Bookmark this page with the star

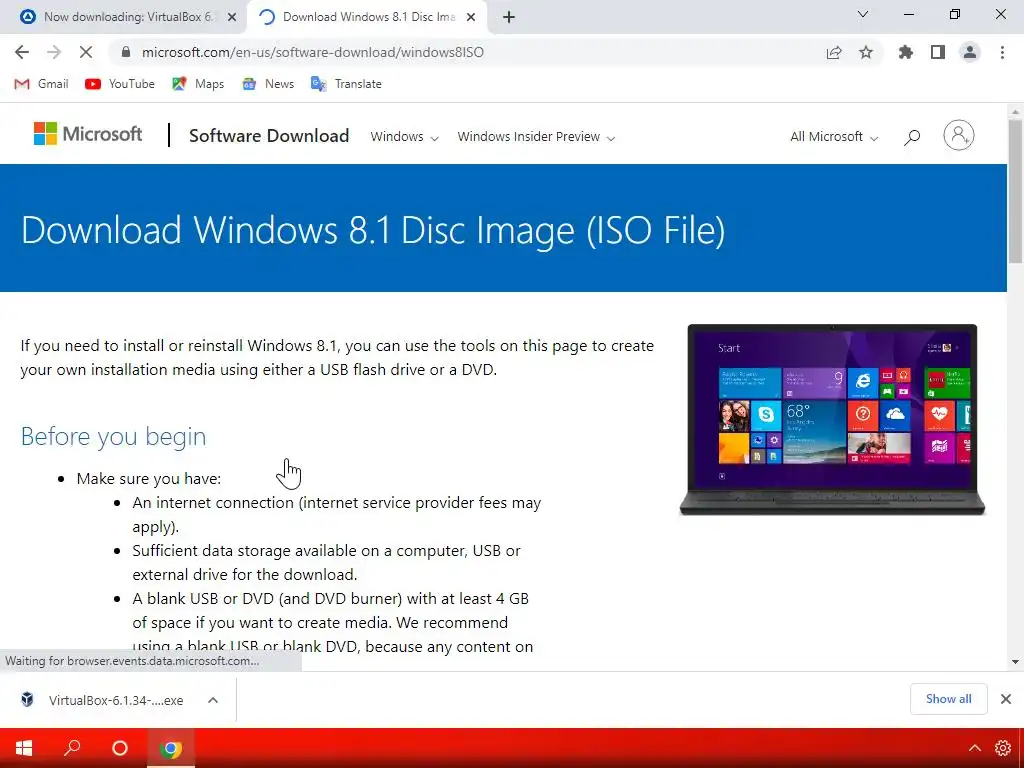point(866,52)
